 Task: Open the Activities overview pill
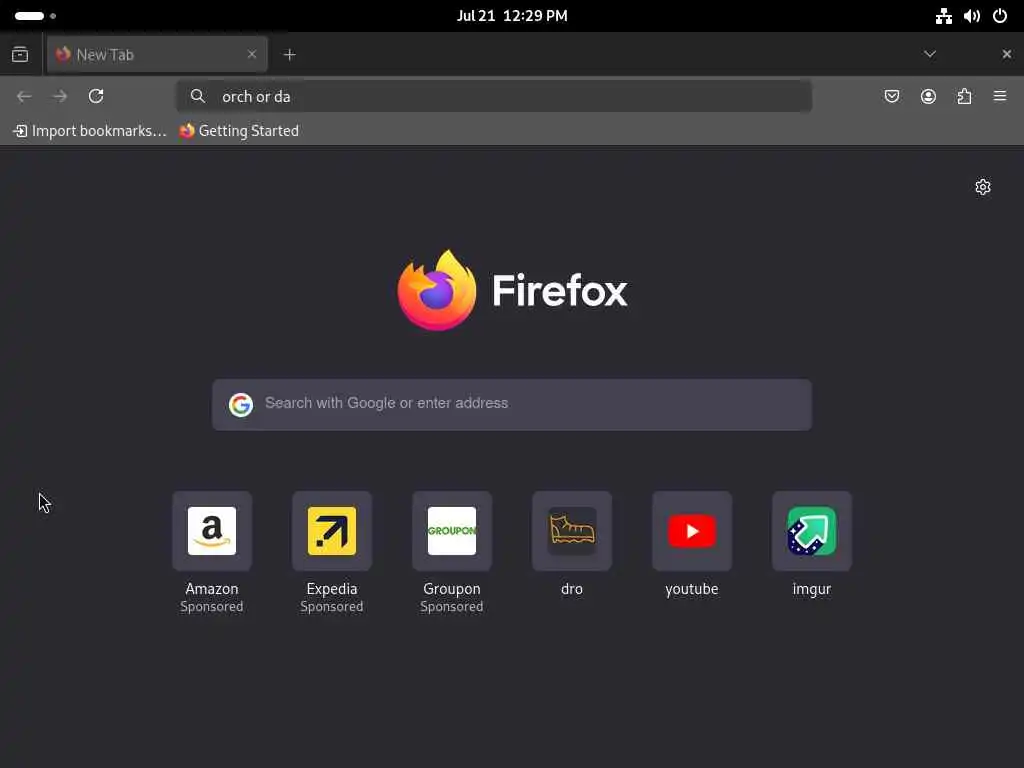(35, 16)
